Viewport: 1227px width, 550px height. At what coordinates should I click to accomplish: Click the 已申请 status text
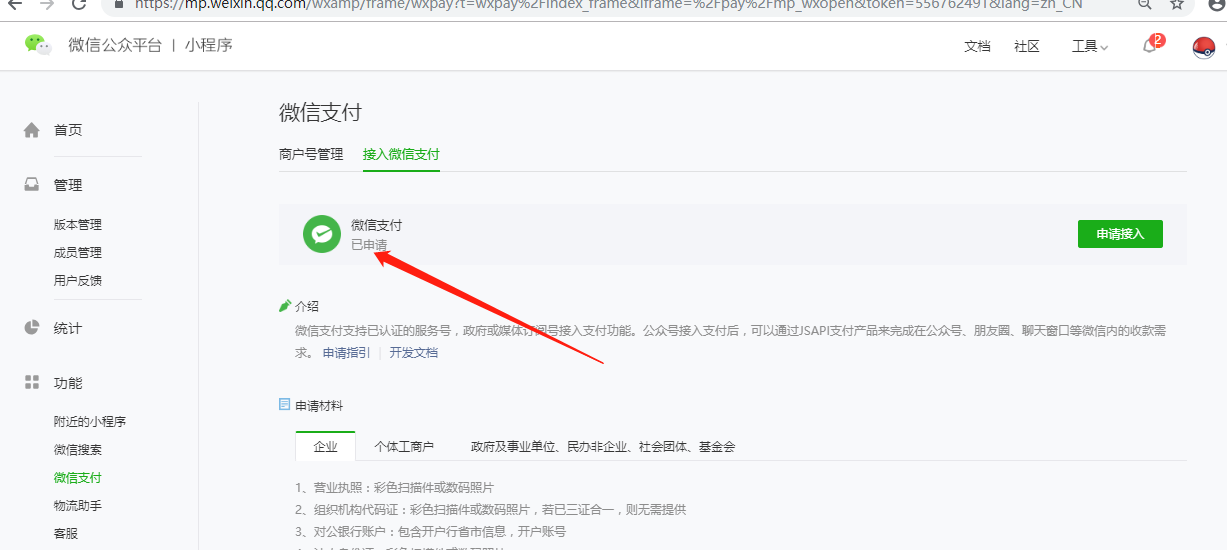369,244
